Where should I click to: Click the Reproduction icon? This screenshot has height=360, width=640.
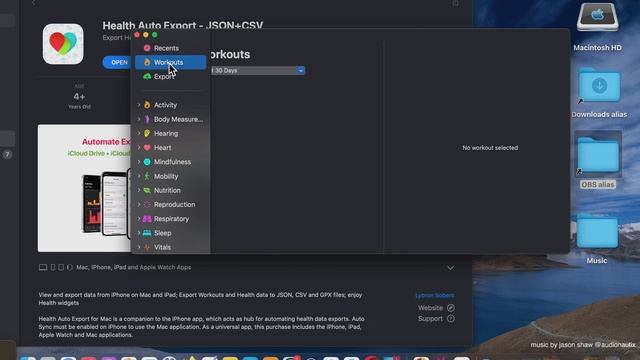pyautogui.click(x=147, y=204)
